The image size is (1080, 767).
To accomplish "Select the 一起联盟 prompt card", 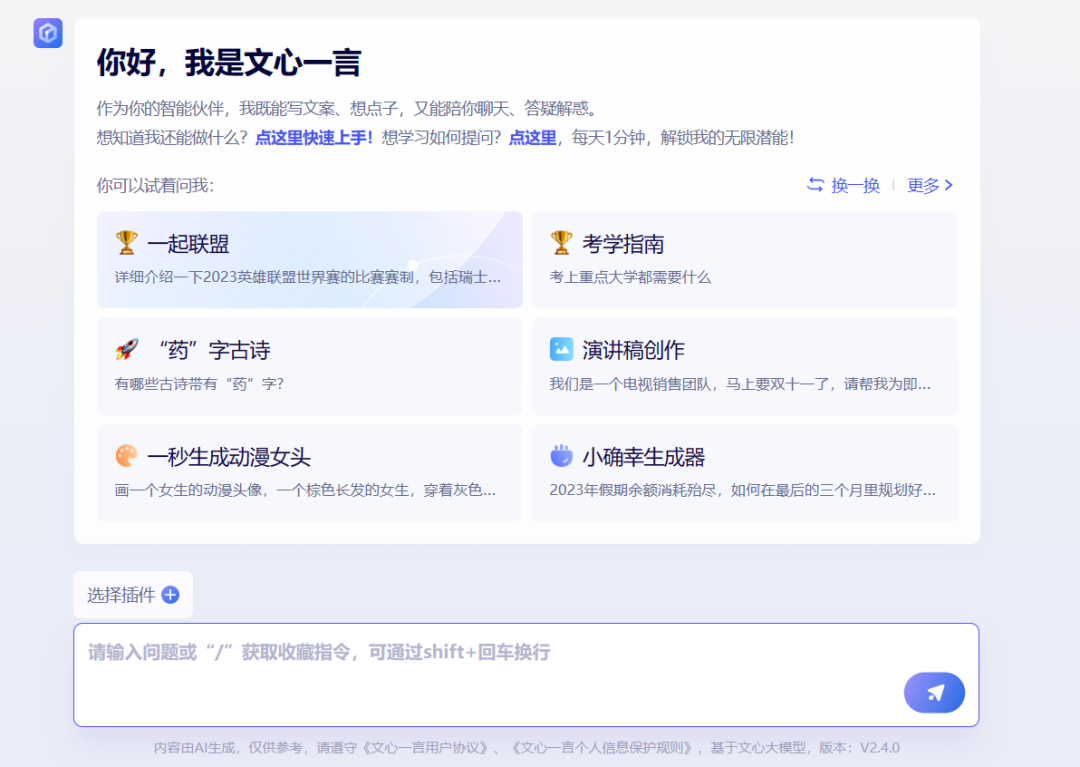I will pyautogui.click(x=310, y=260).
